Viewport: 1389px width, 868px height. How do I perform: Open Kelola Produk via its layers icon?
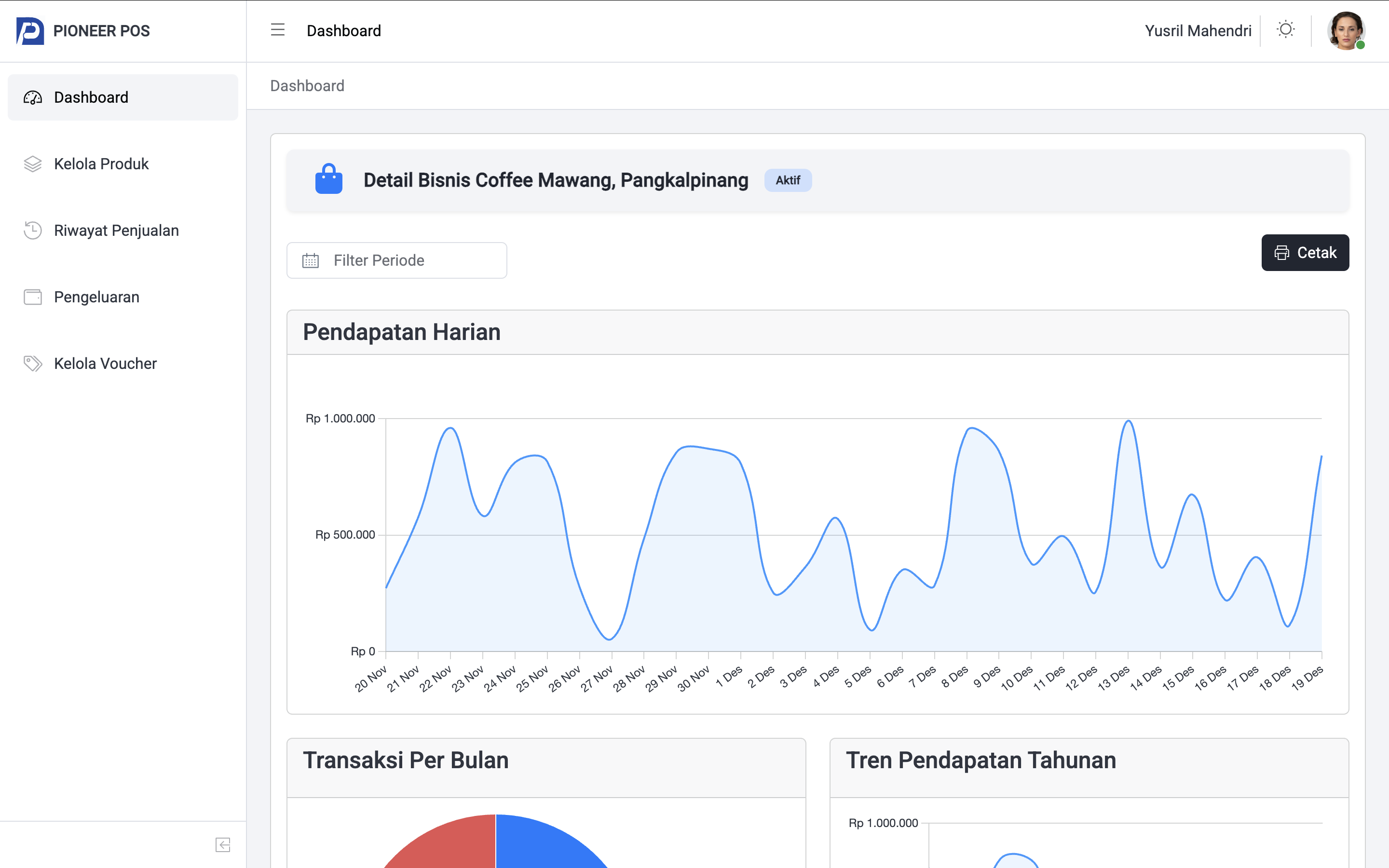pyautogui.click(x=32, y=163)
